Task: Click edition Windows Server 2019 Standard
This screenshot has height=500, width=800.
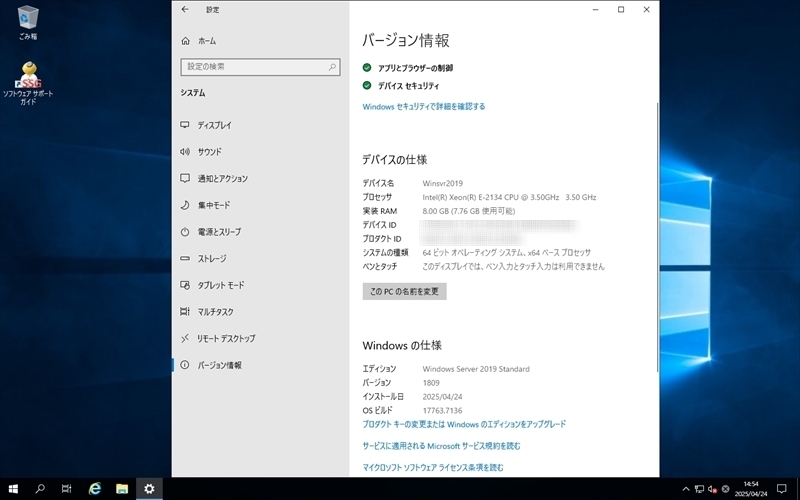Action: tap(476, 369)
